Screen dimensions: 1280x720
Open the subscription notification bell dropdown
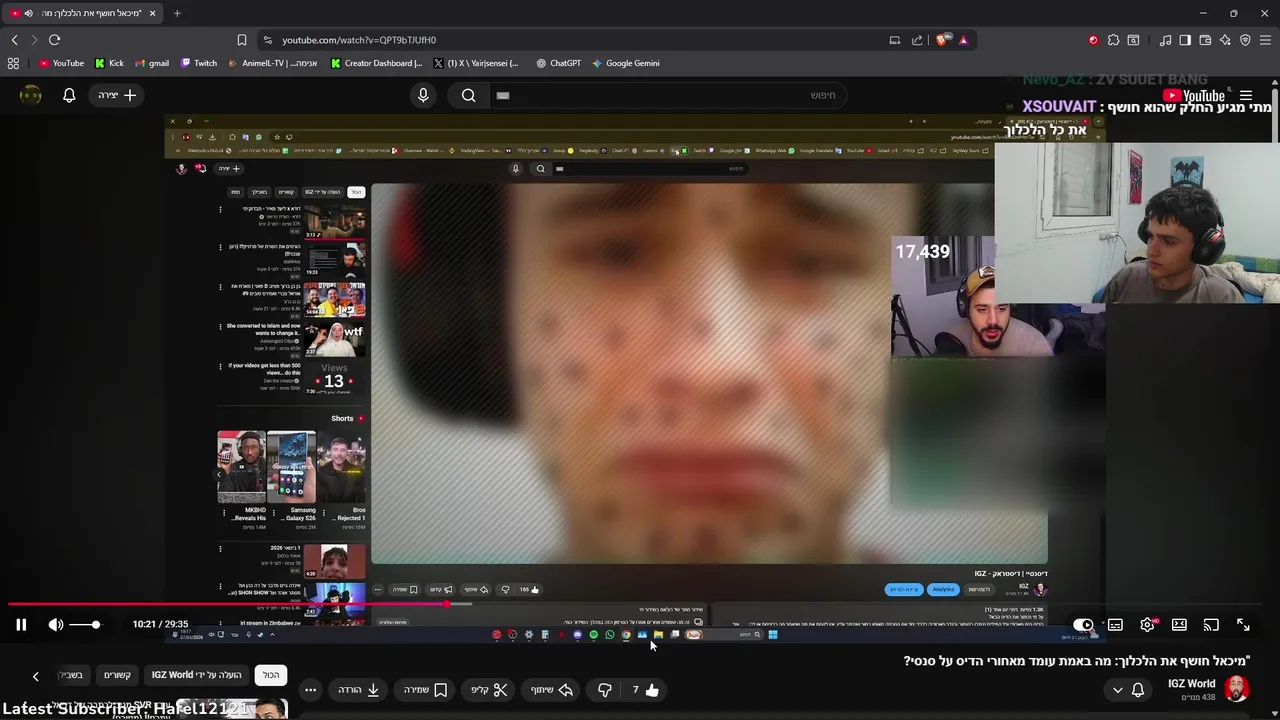pos(1128,690)
